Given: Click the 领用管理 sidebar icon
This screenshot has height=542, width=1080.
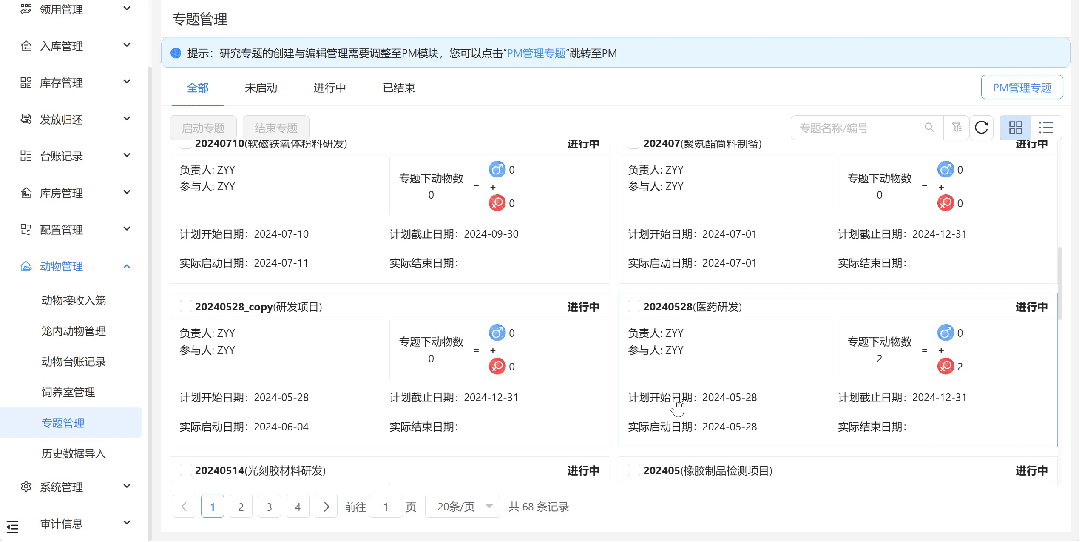Looking at the screenshot, I should [x=26, y=9].
